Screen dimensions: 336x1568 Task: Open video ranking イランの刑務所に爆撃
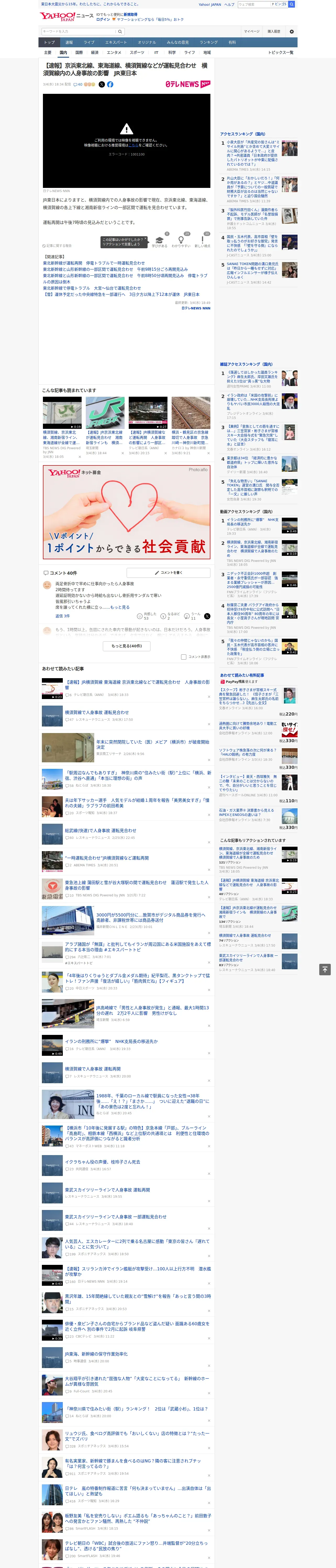[x=253, y=522]
